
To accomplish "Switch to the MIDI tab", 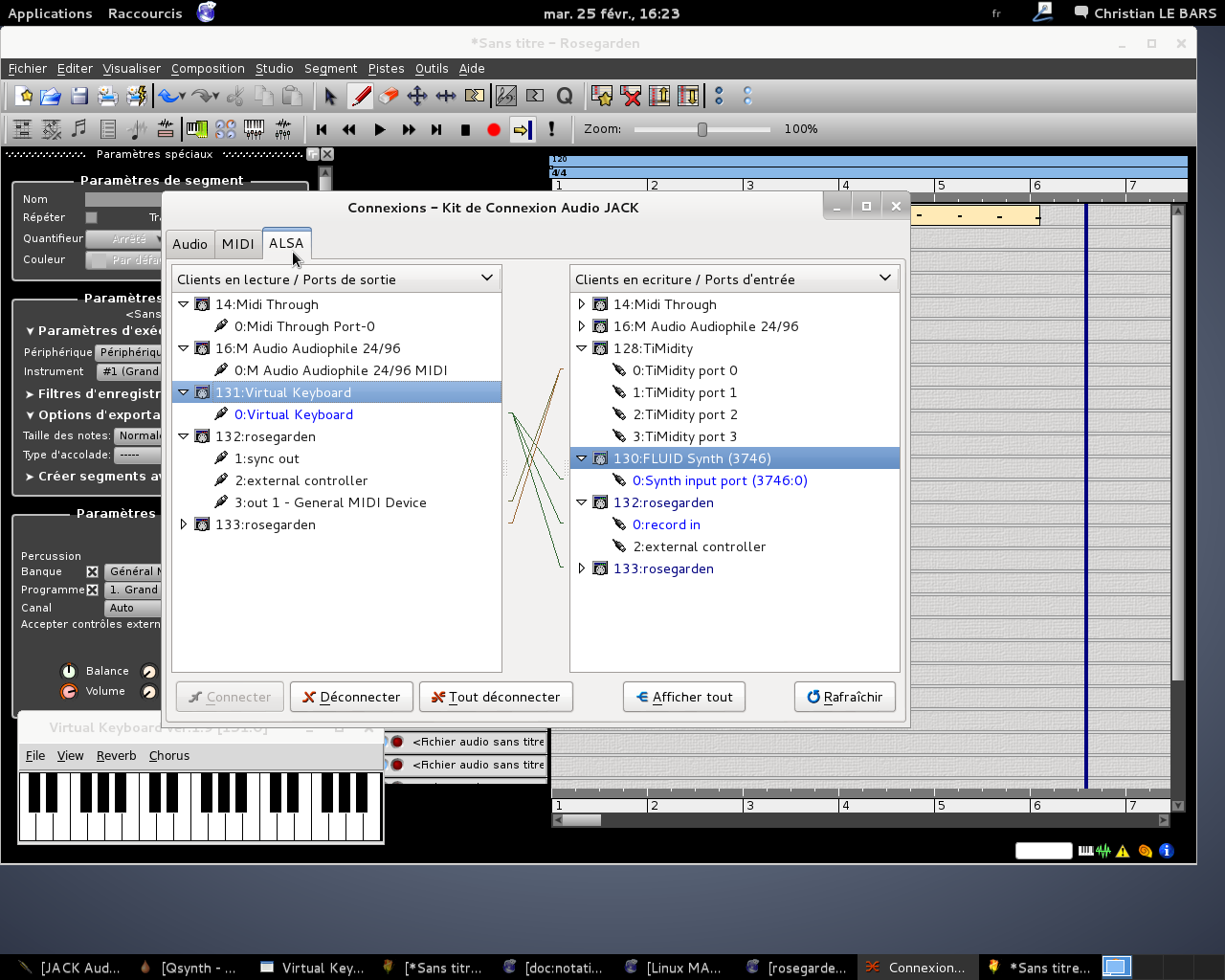I will tap(237, 244).
